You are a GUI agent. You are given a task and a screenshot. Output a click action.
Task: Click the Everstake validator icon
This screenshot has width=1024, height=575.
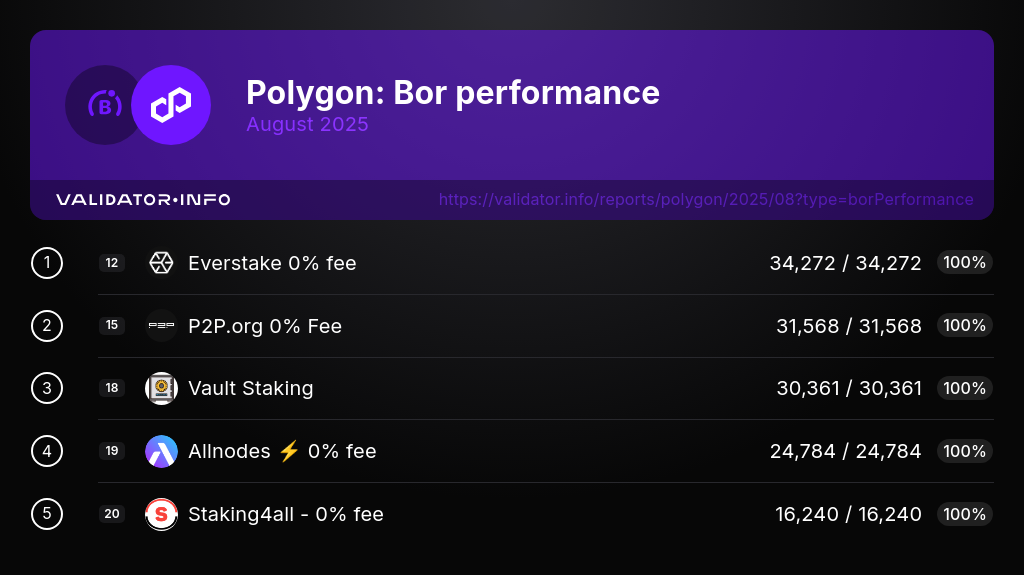[161, 263]
